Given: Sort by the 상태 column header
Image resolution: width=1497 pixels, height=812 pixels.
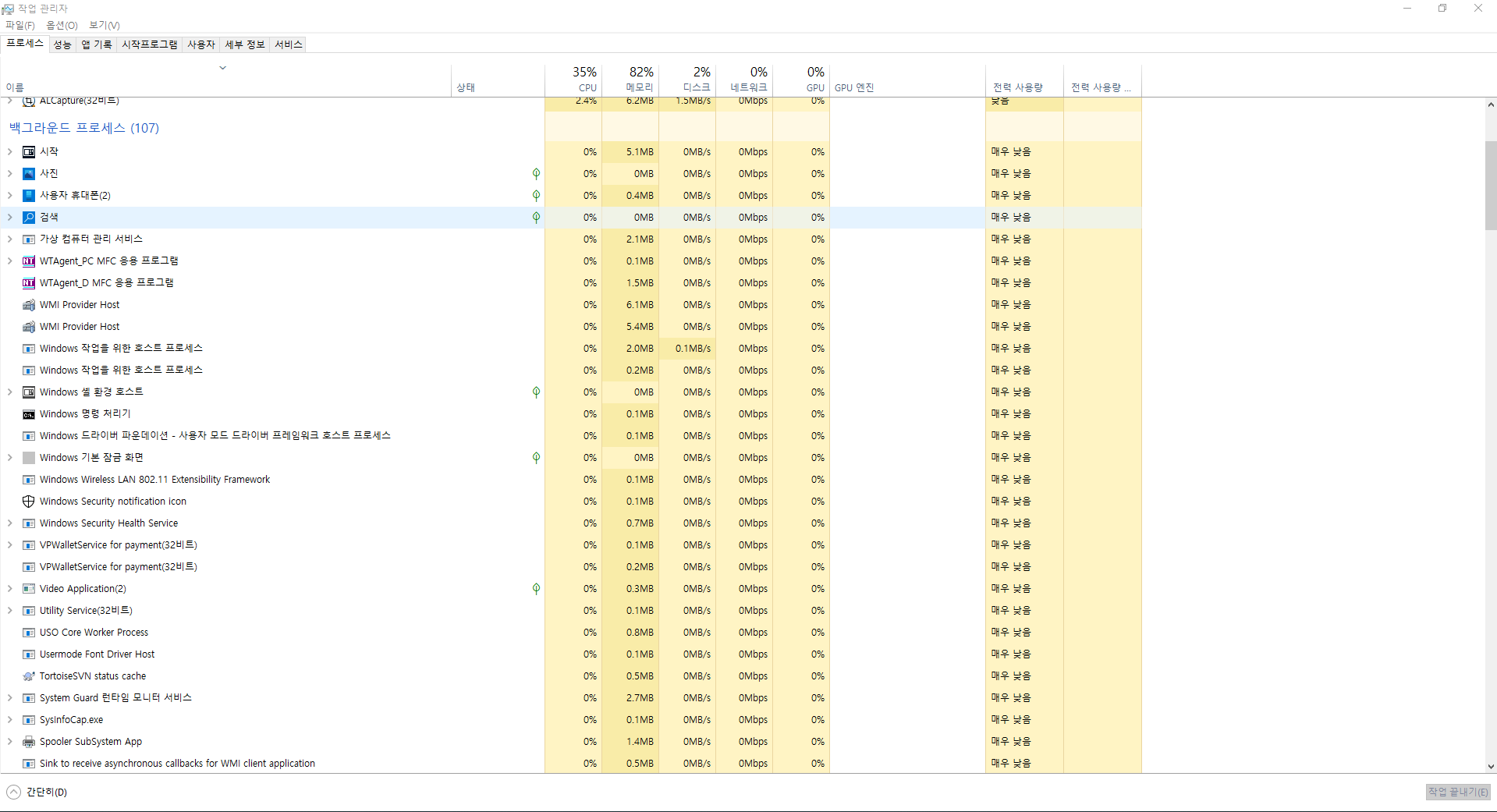Looking at the screenshot, I should click(498, 80).
